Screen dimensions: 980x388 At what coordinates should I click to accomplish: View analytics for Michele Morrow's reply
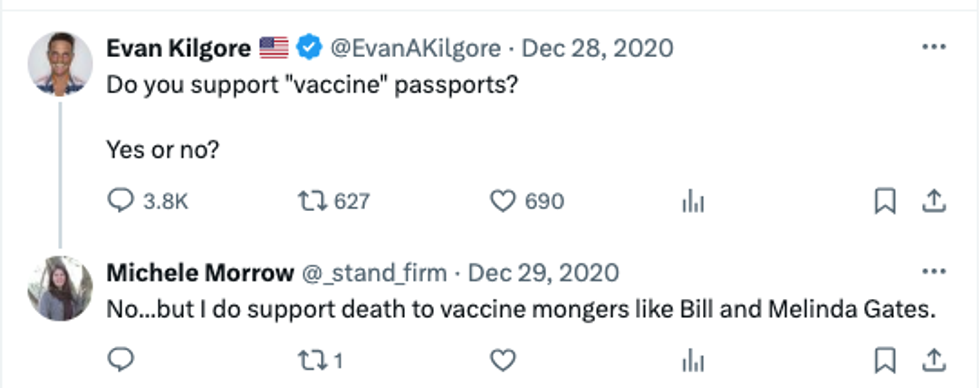[x=694, y=361]
